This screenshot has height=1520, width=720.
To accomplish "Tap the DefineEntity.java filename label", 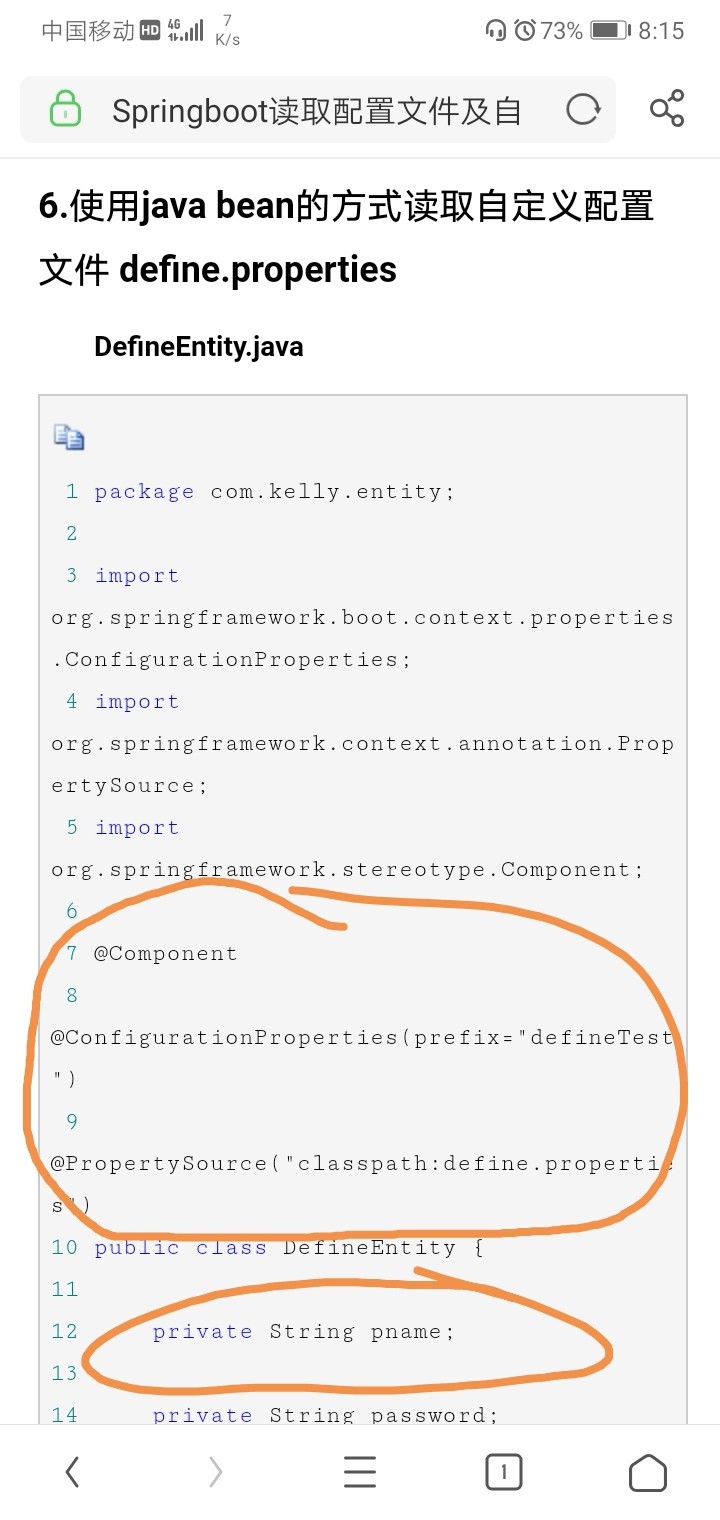I will coord(199,347).
